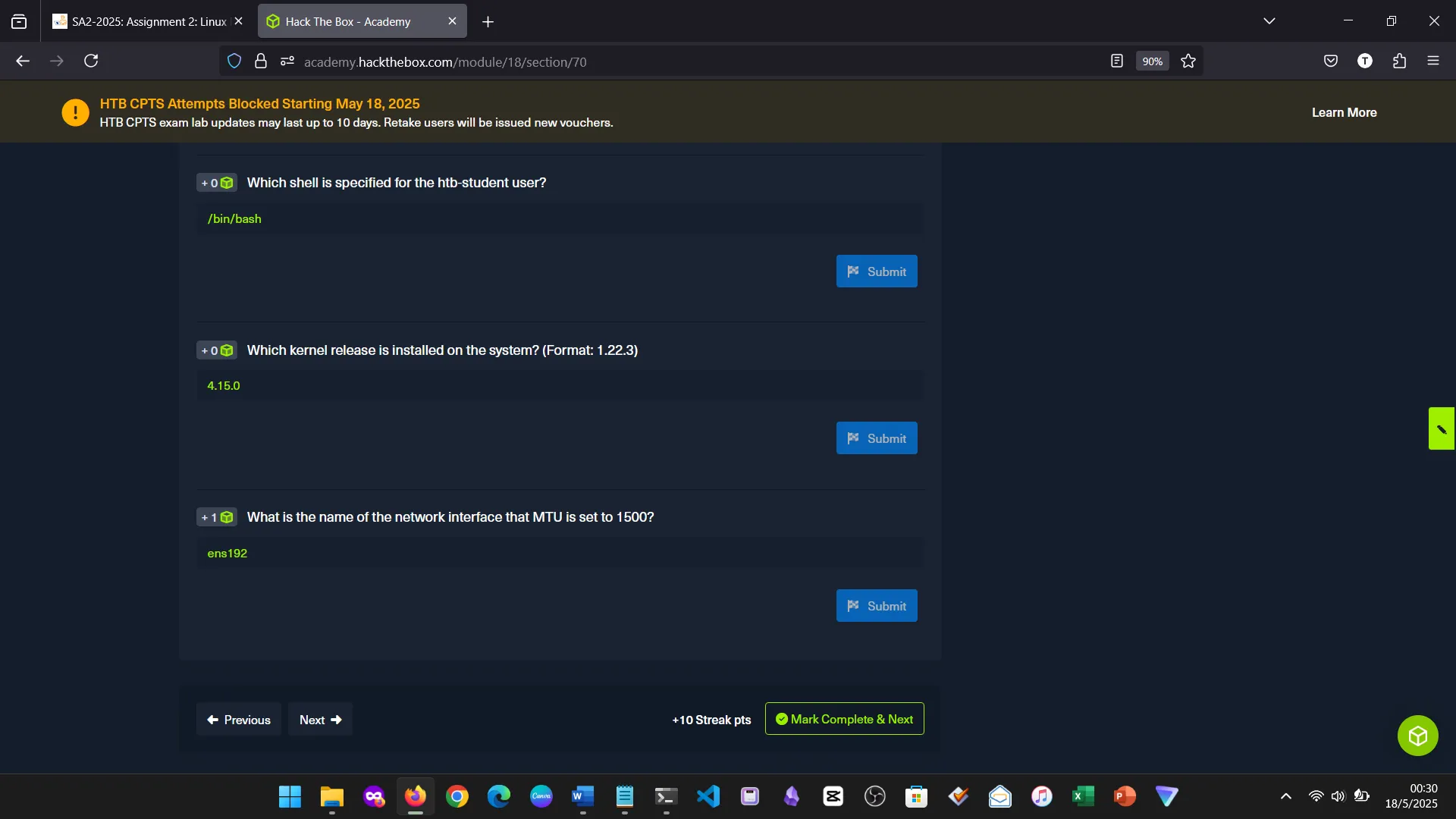The width and height of the screenshot is (1456, 819).
Task: Open OBS Studio from the taskbar
Action: tap(875, 796)
